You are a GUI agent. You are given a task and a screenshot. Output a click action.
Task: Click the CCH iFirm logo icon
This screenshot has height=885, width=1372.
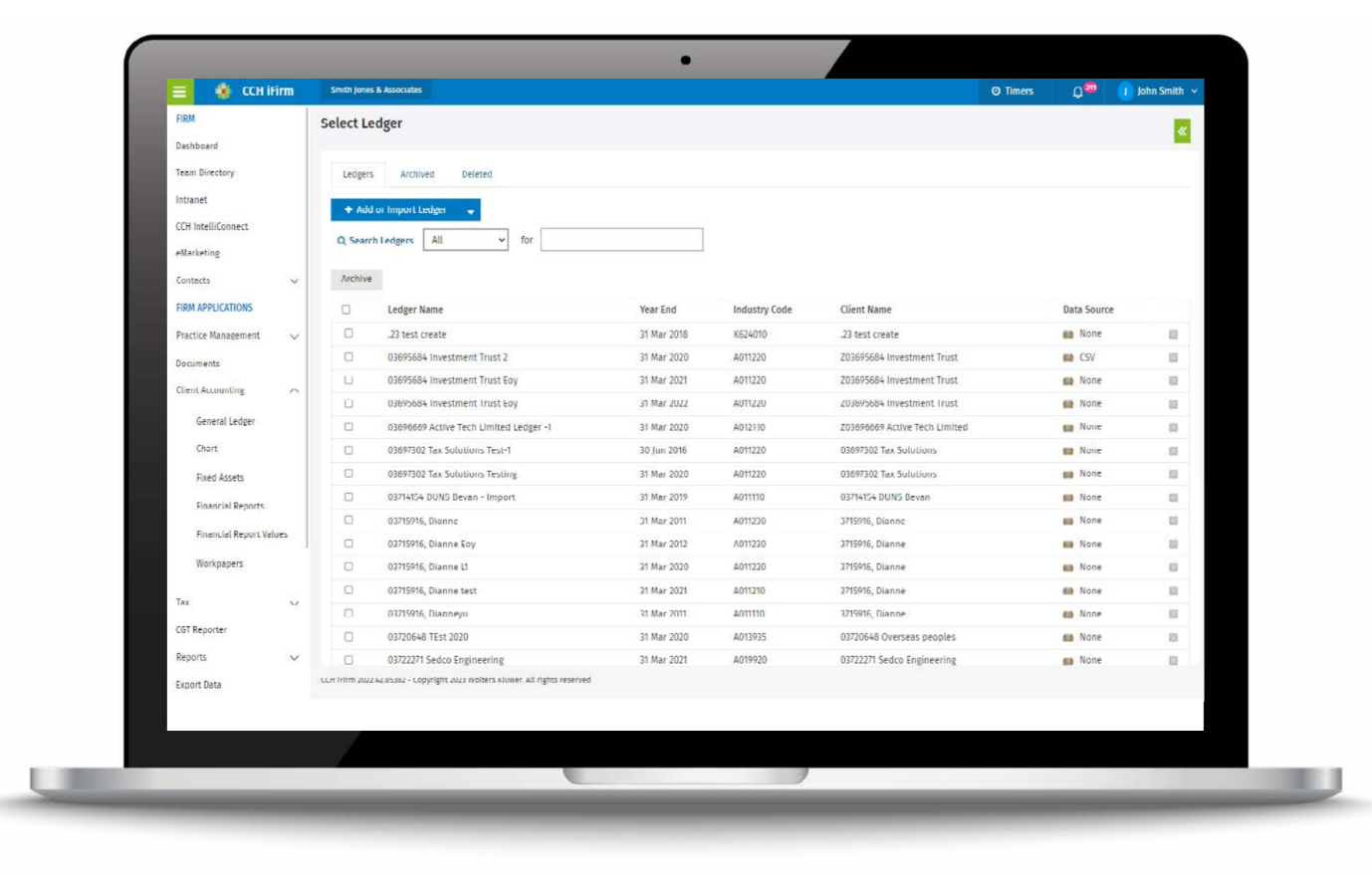(223, 92)
